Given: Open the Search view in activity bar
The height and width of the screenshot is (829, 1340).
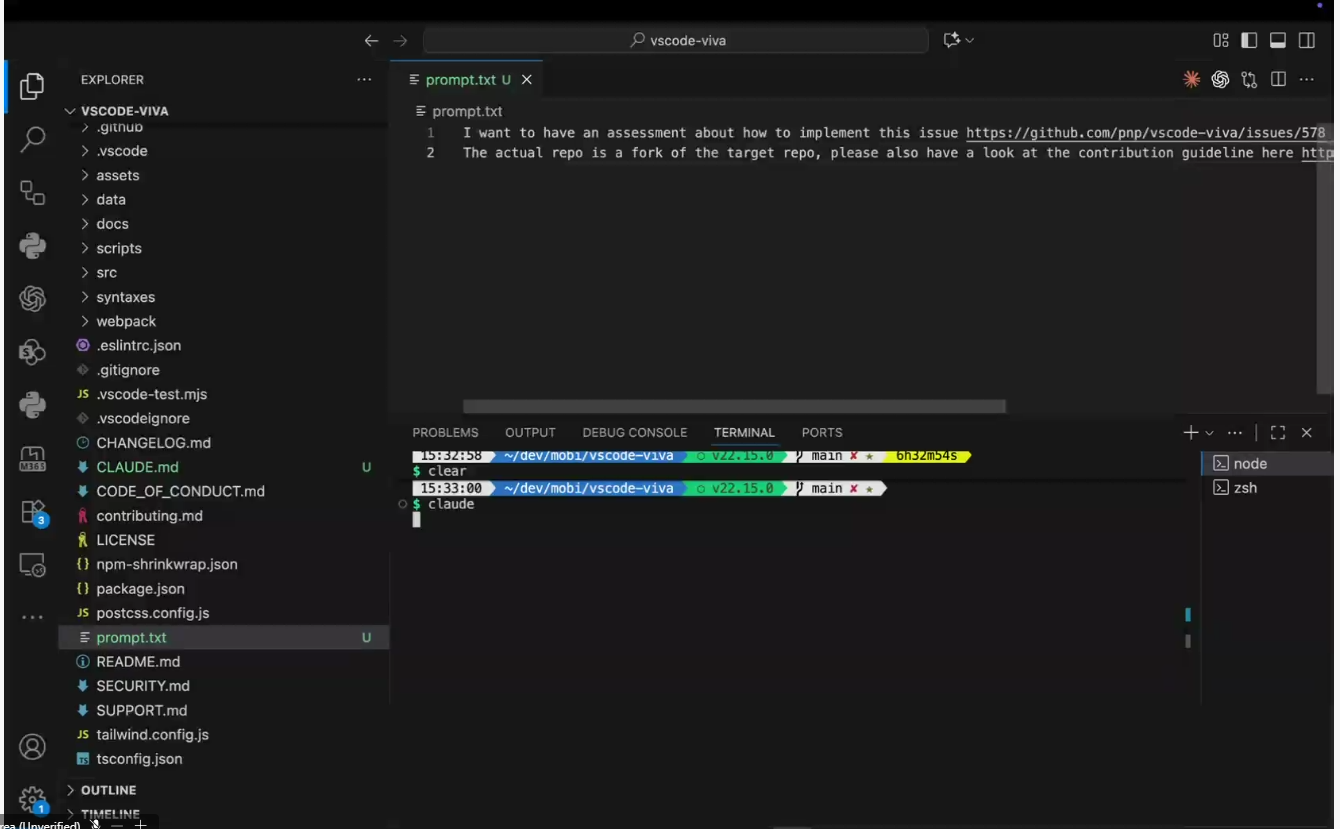Looking at the screenshot, I should tap(32, 139).
